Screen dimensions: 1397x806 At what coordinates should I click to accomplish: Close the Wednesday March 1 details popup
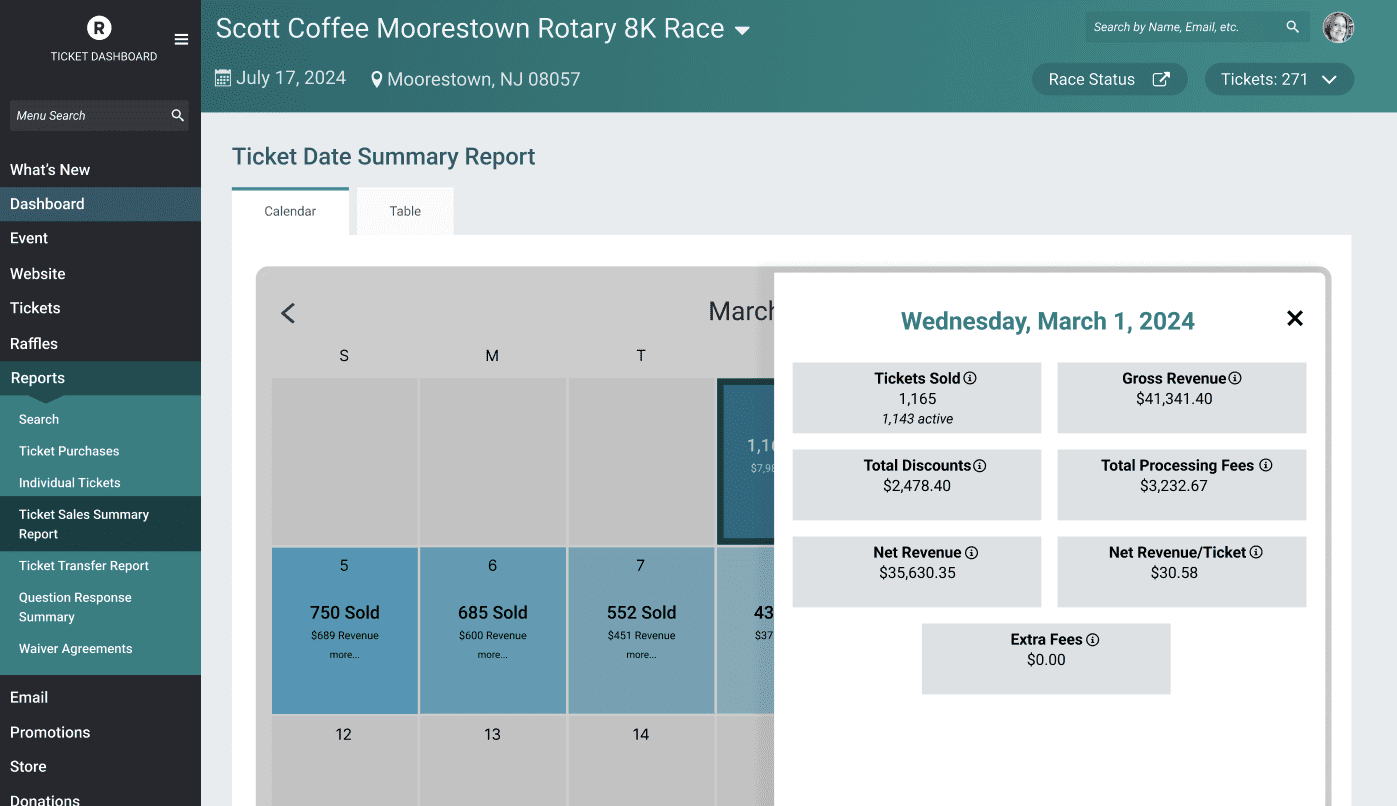[x=1295, y=318]
